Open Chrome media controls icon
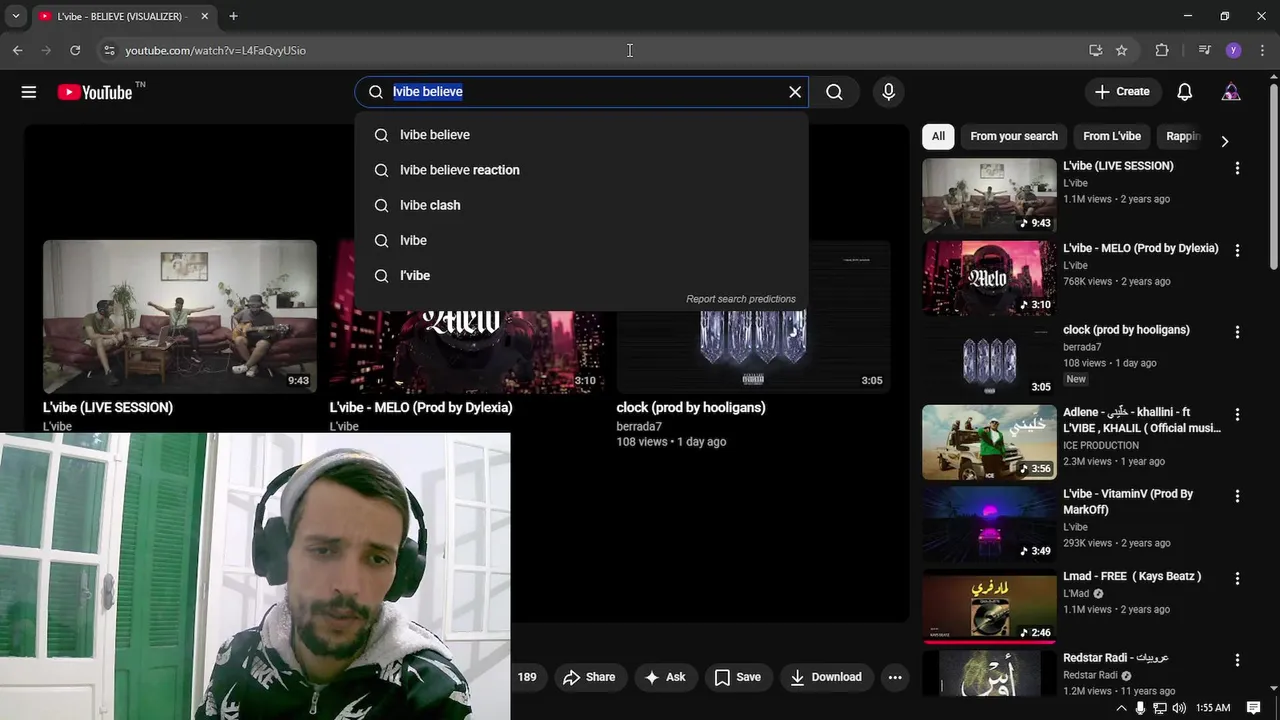 point(1204,50)
